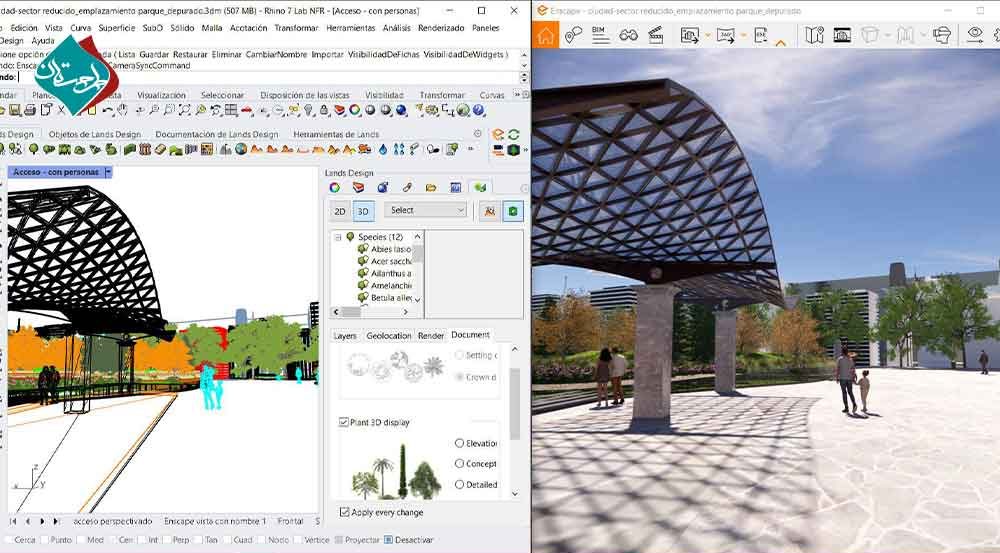Open the Renderizado menu
Viewport: 1000px width, 553px height.
[x=441, y=27]
